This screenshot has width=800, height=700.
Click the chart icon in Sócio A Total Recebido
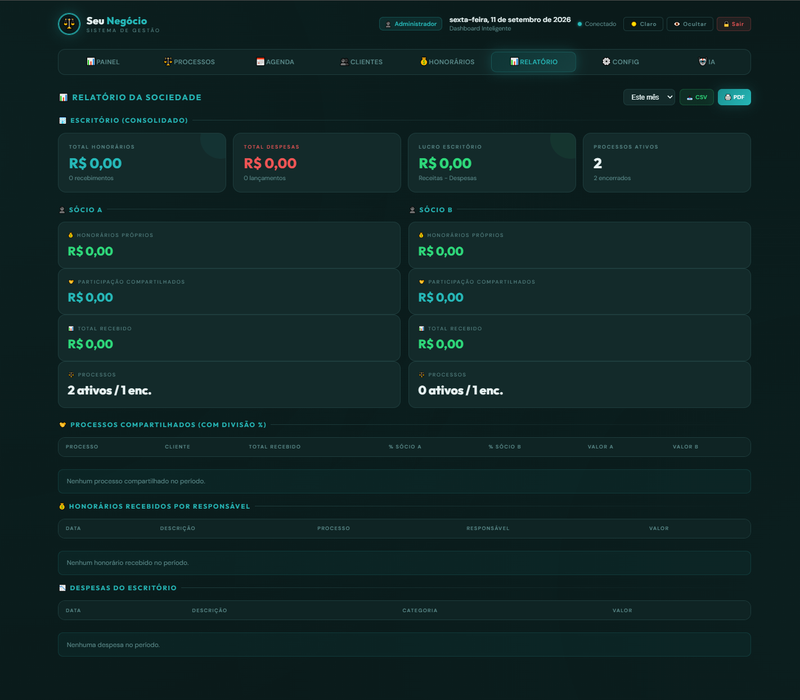coord(71,329)
